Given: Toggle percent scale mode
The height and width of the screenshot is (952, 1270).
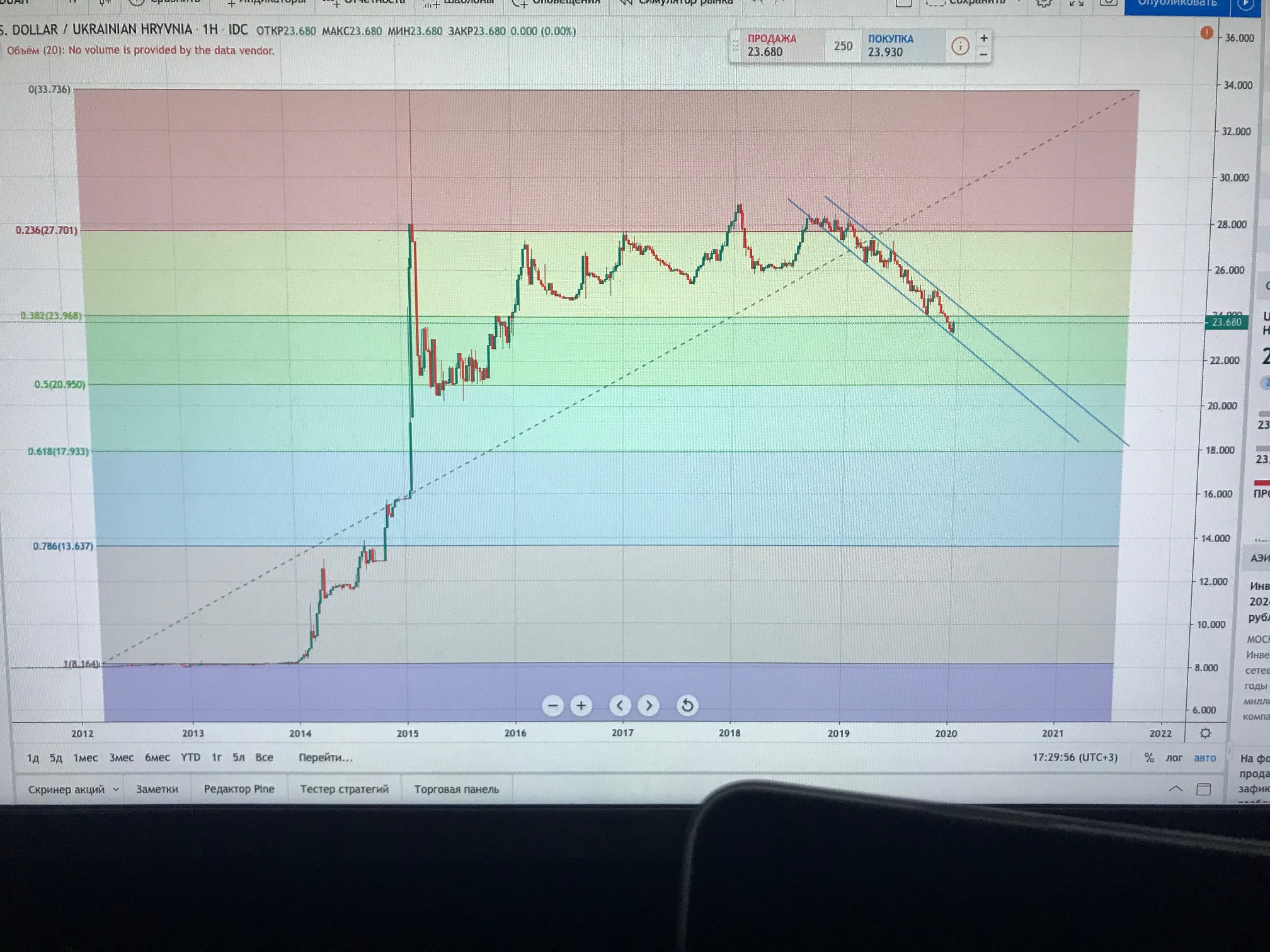Looking at the screenshot, I should coord(1149,757).
